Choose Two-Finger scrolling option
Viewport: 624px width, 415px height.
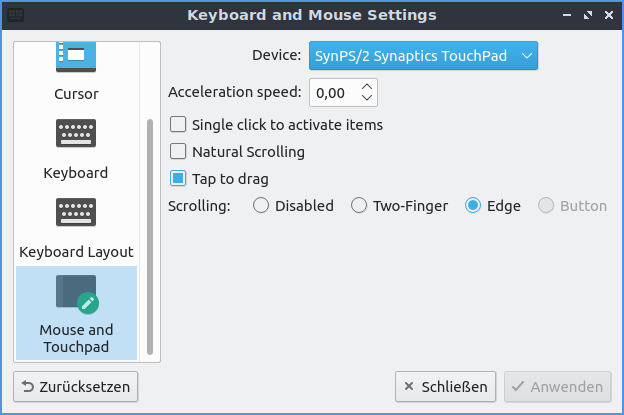click(359, 206)
